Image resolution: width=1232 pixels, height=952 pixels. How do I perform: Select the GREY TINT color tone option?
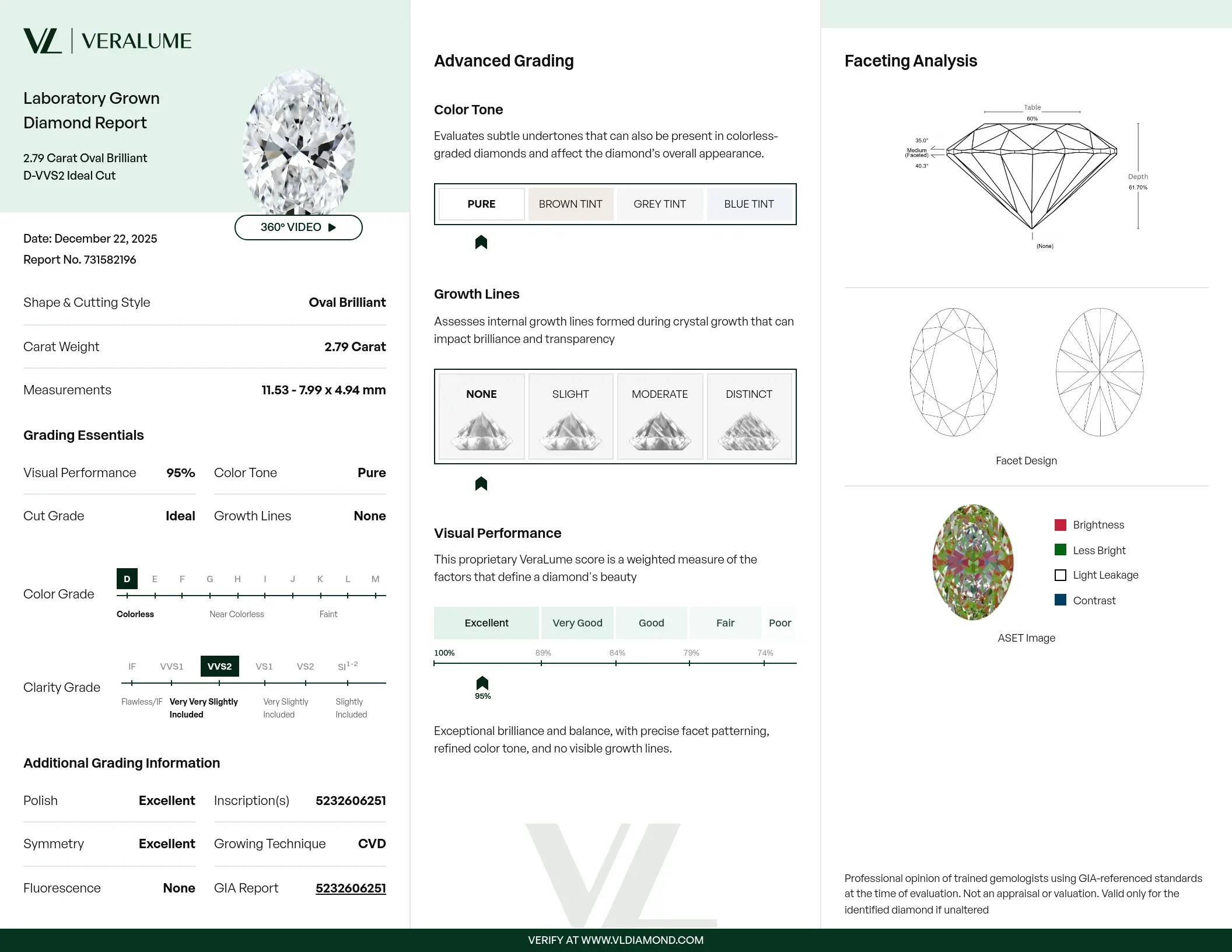pos(659,204)
